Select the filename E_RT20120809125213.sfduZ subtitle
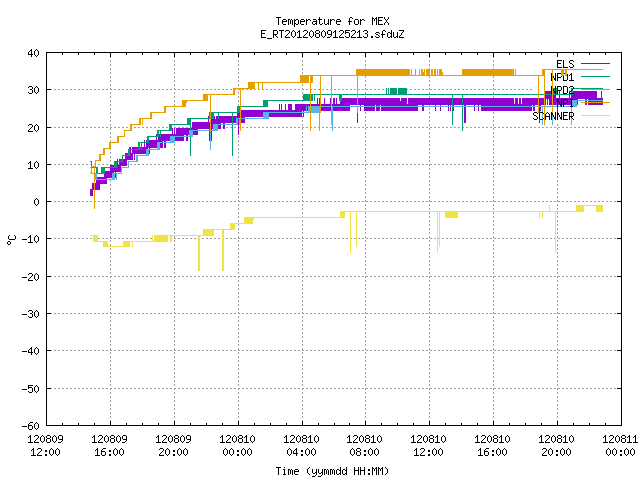Viewport: 640px width, 480px height. tap(332, 34)
